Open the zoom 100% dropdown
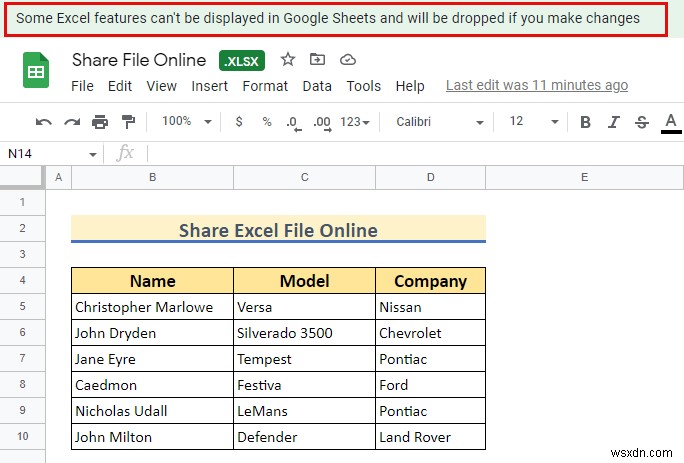 (x=187, y=121)
